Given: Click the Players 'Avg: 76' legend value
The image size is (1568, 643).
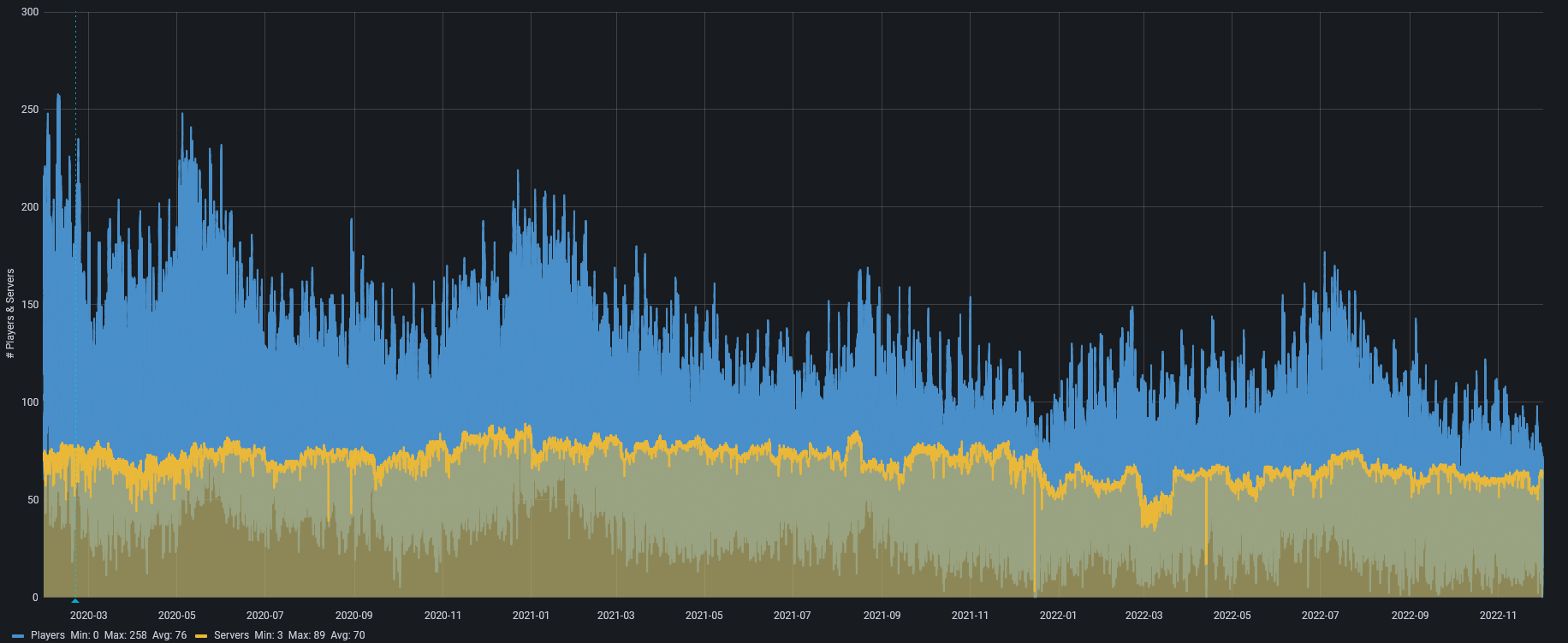Looking at the screenshot, I should coord(169,635).
